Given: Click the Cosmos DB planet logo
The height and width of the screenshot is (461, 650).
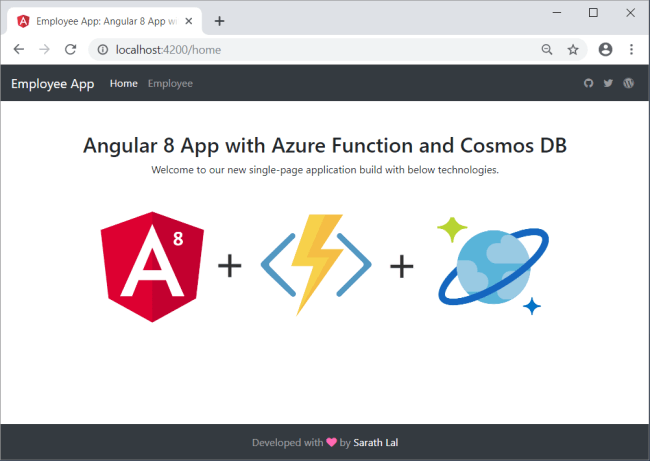Looking at the screenshot, I should [x=493, y=266].
